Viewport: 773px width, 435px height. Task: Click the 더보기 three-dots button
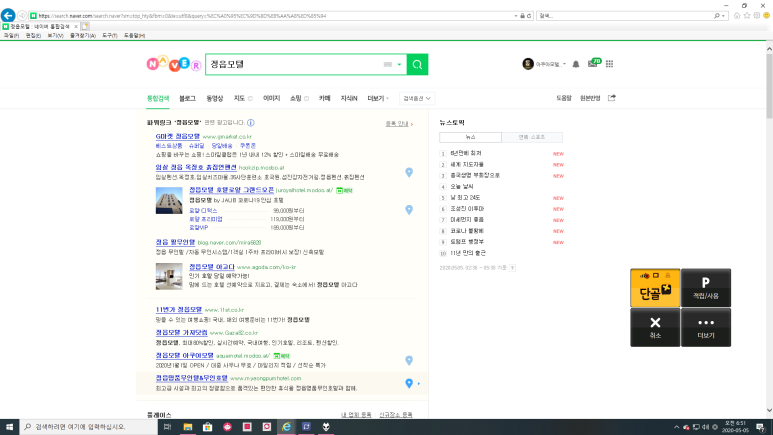point(706,327)
